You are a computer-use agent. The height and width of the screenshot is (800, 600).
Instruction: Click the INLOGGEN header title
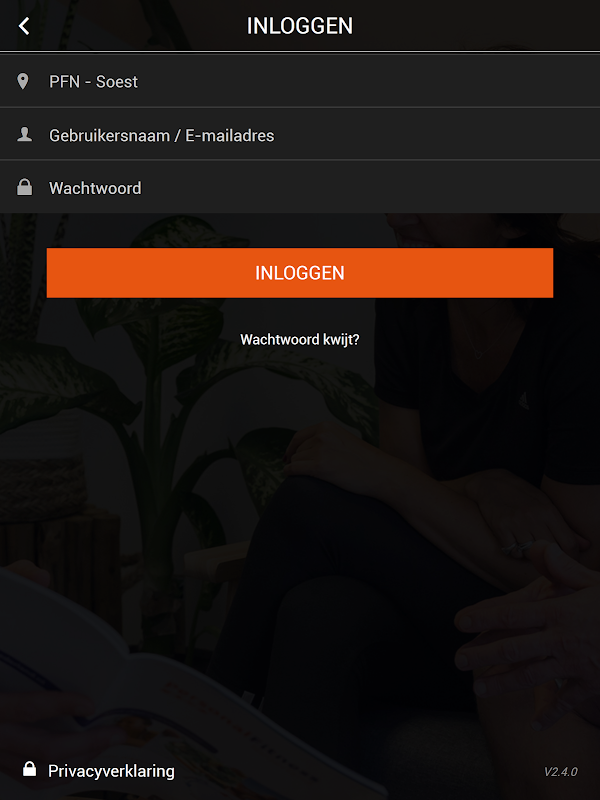[300, 26]
